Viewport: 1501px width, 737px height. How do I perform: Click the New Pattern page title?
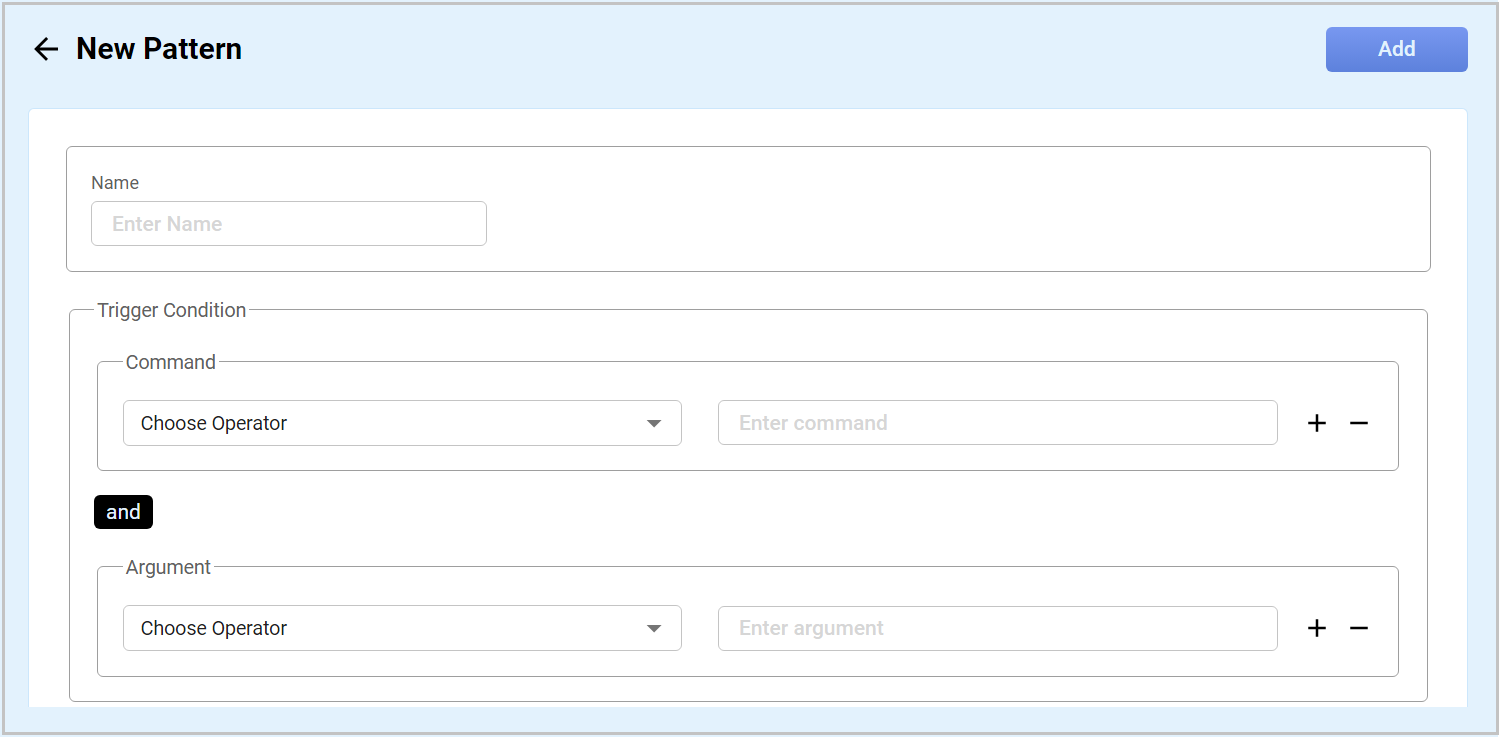point(159,49)
